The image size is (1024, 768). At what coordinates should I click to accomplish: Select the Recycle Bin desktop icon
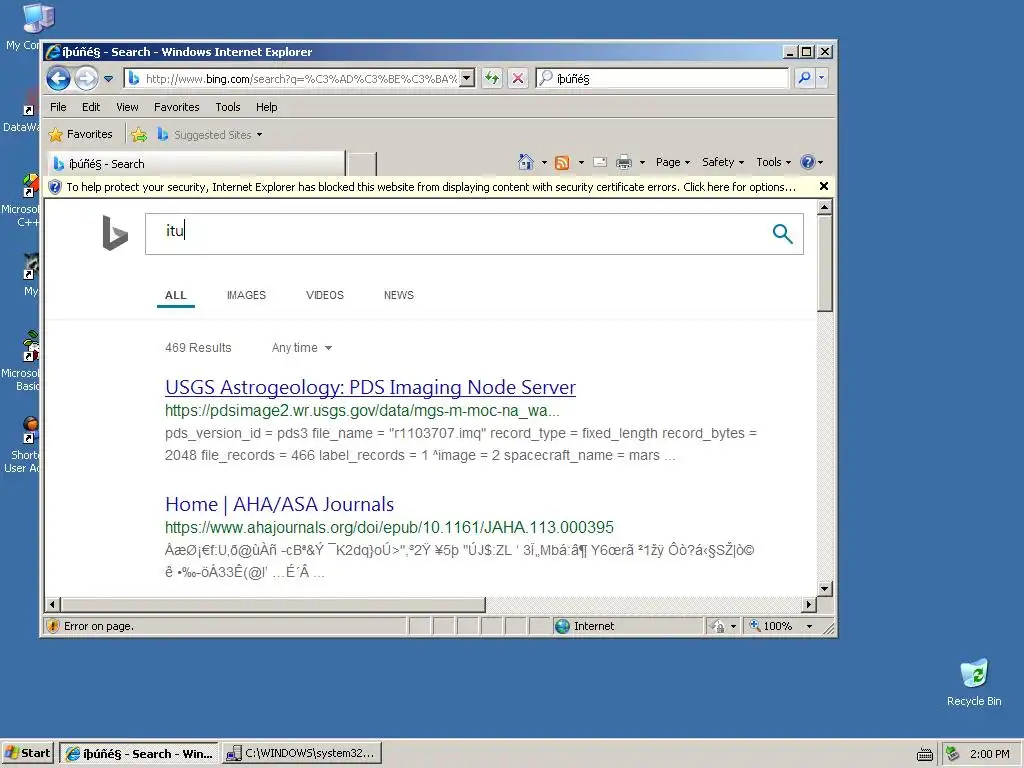(974, 682)
